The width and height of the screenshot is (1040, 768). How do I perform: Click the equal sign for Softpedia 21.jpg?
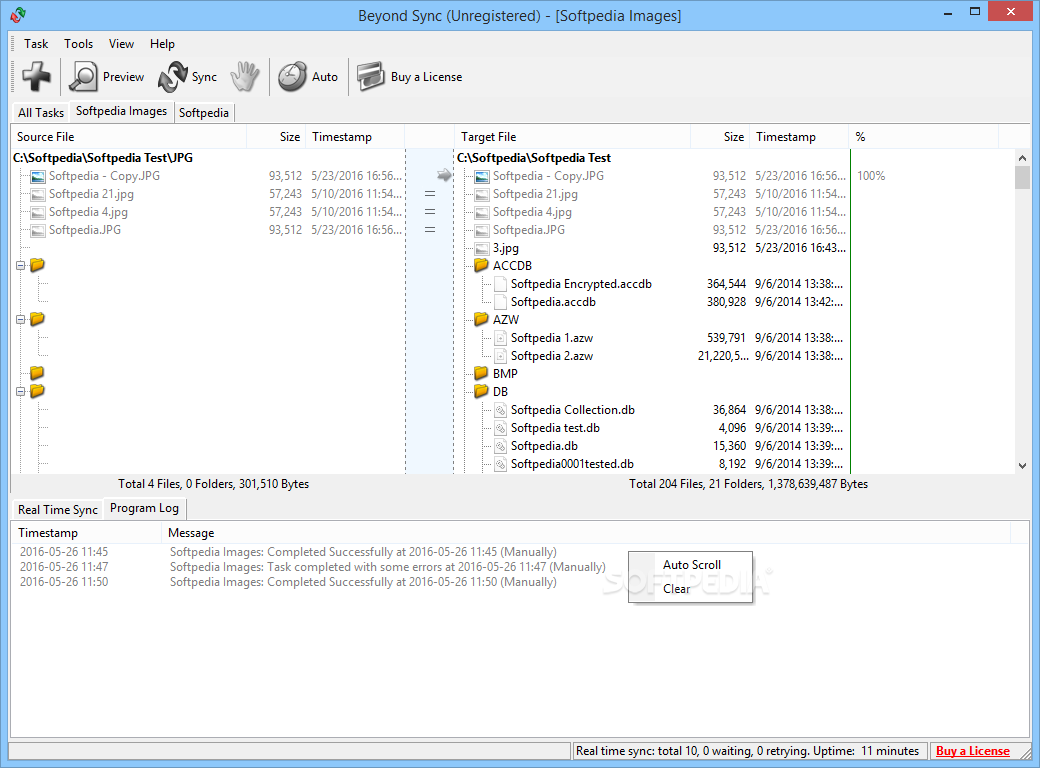[x=430, y=194]
